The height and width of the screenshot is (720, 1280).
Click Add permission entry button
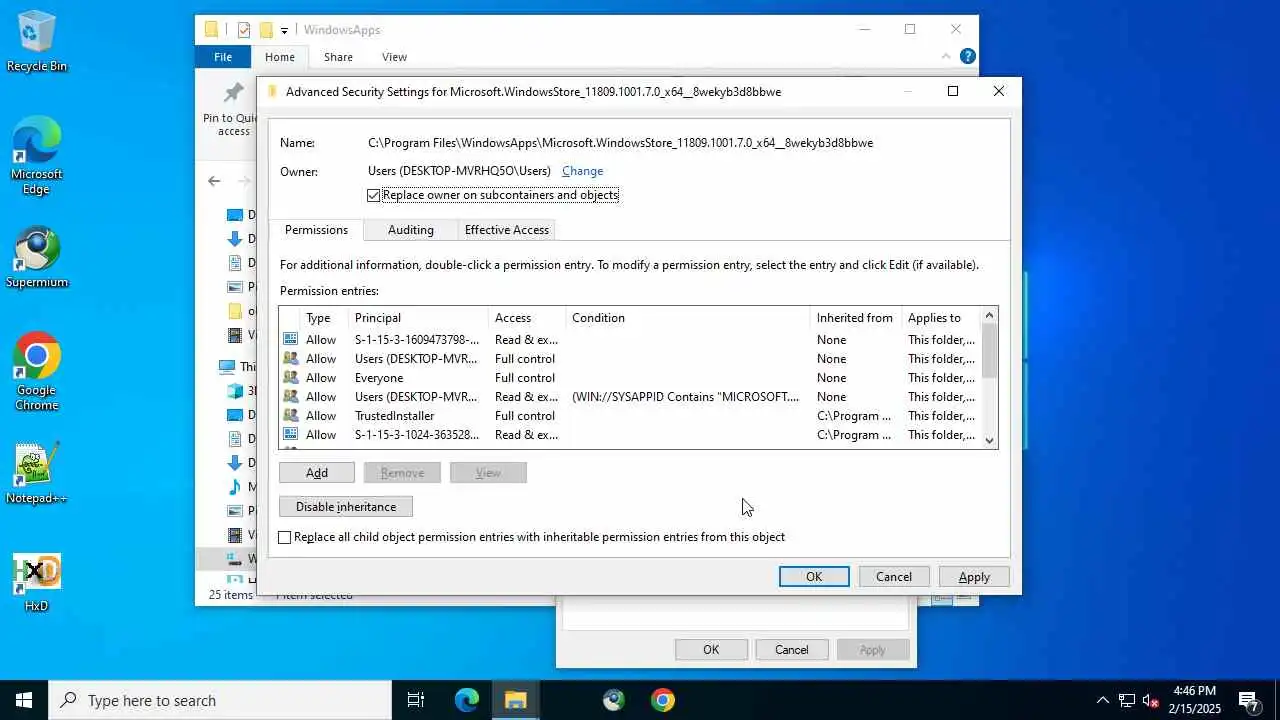click(317, 473)
